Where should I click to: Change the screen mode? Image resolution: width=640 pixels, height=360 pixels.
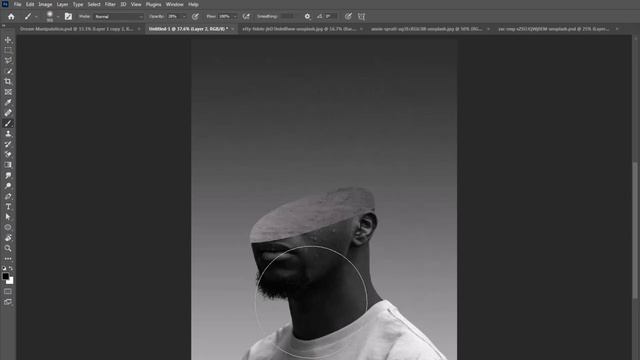(8, 302)
